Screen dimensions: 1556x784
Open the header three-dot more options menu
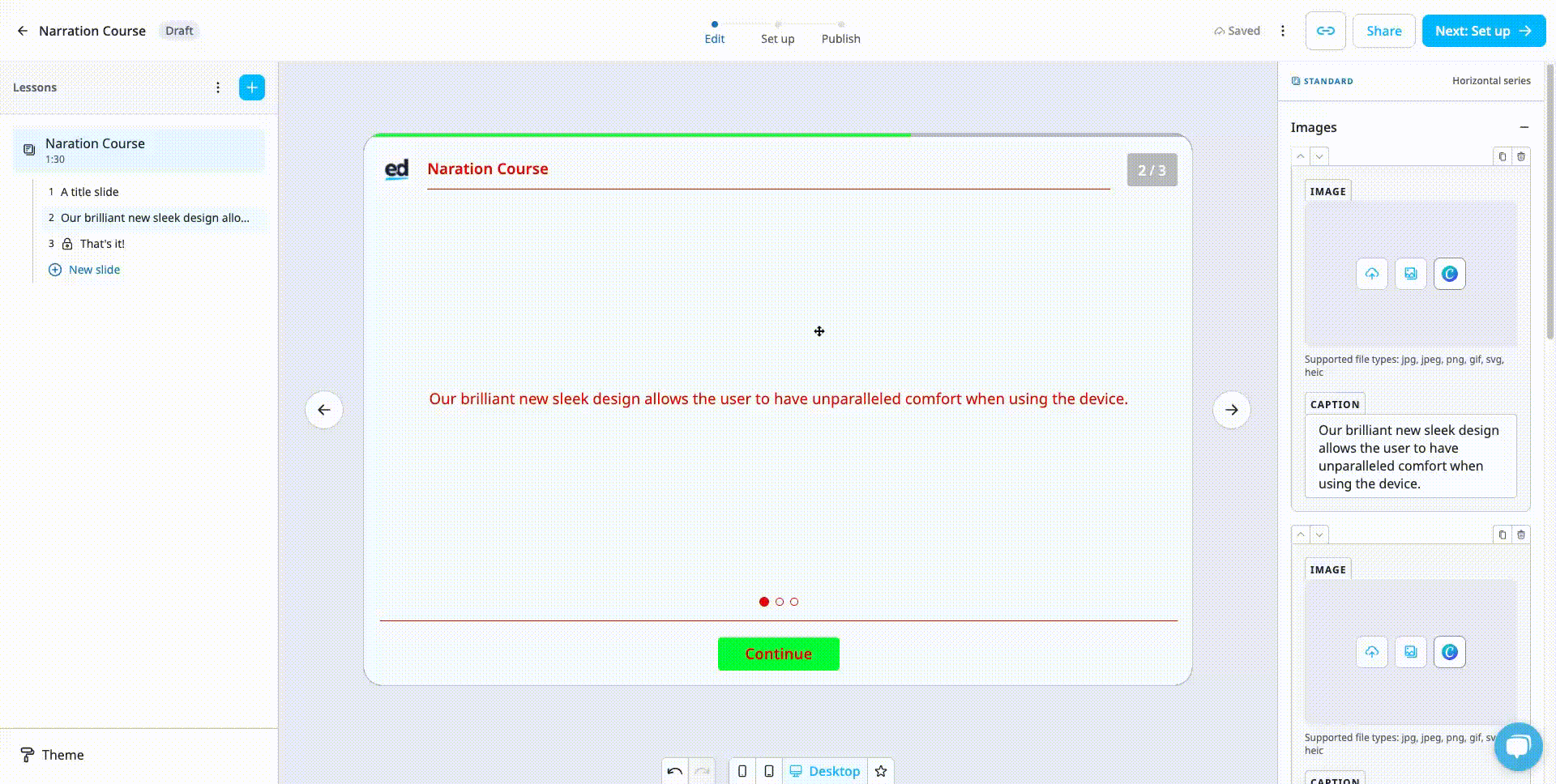pos(1282,31)
